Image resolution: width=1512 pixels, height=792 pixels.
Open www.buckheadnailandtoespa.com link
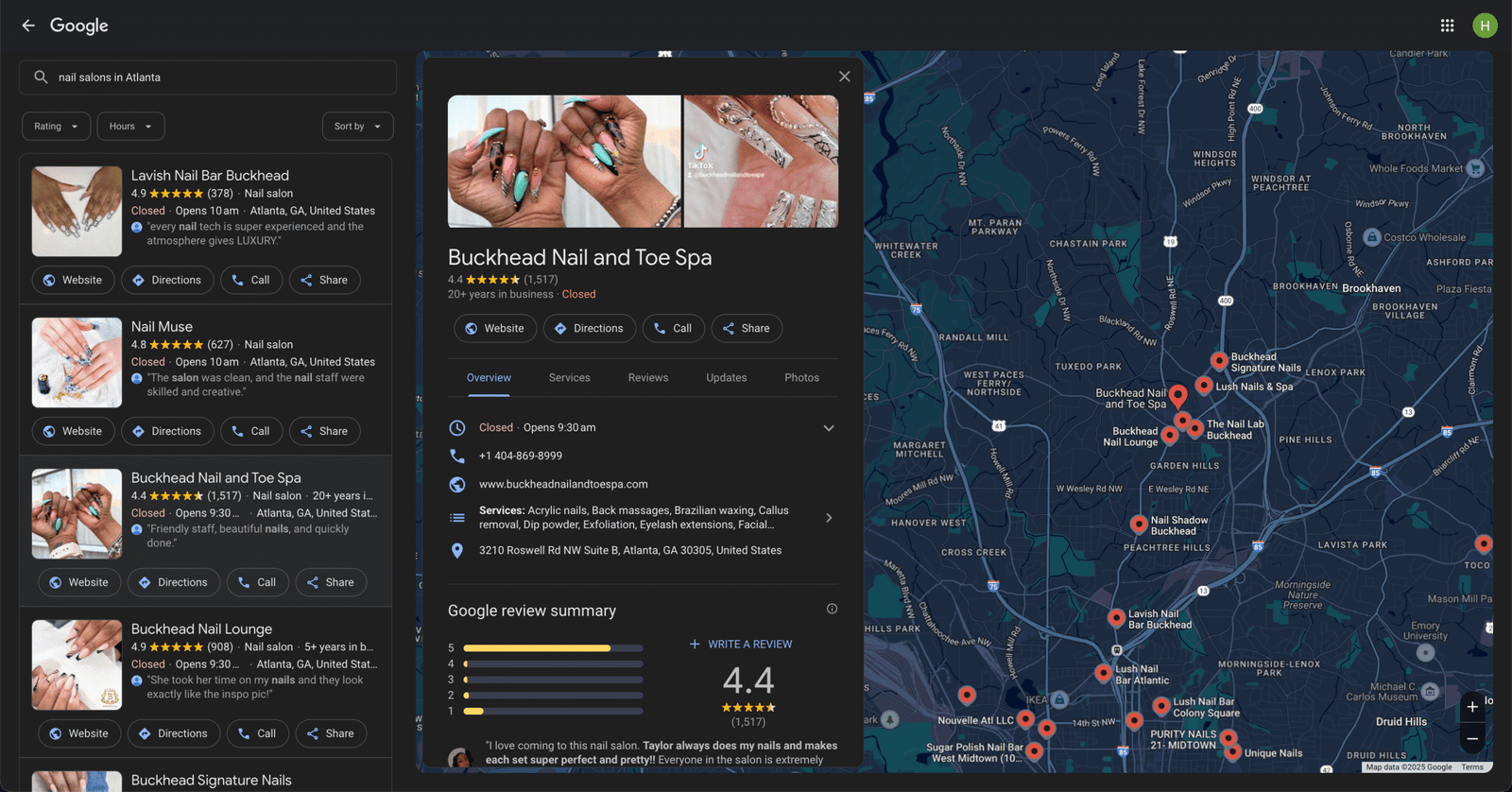563,484
